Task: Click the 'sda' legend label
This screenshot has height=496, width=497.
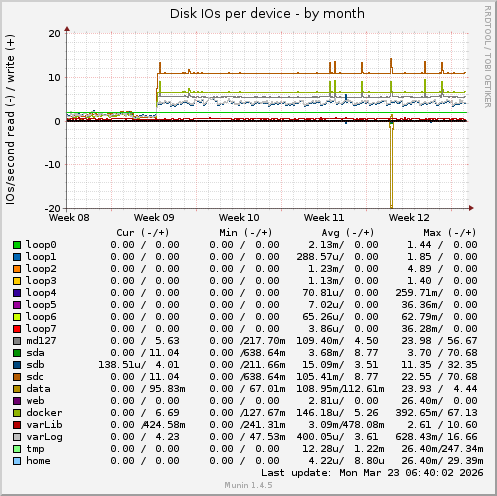Action: tap(35, 353)
